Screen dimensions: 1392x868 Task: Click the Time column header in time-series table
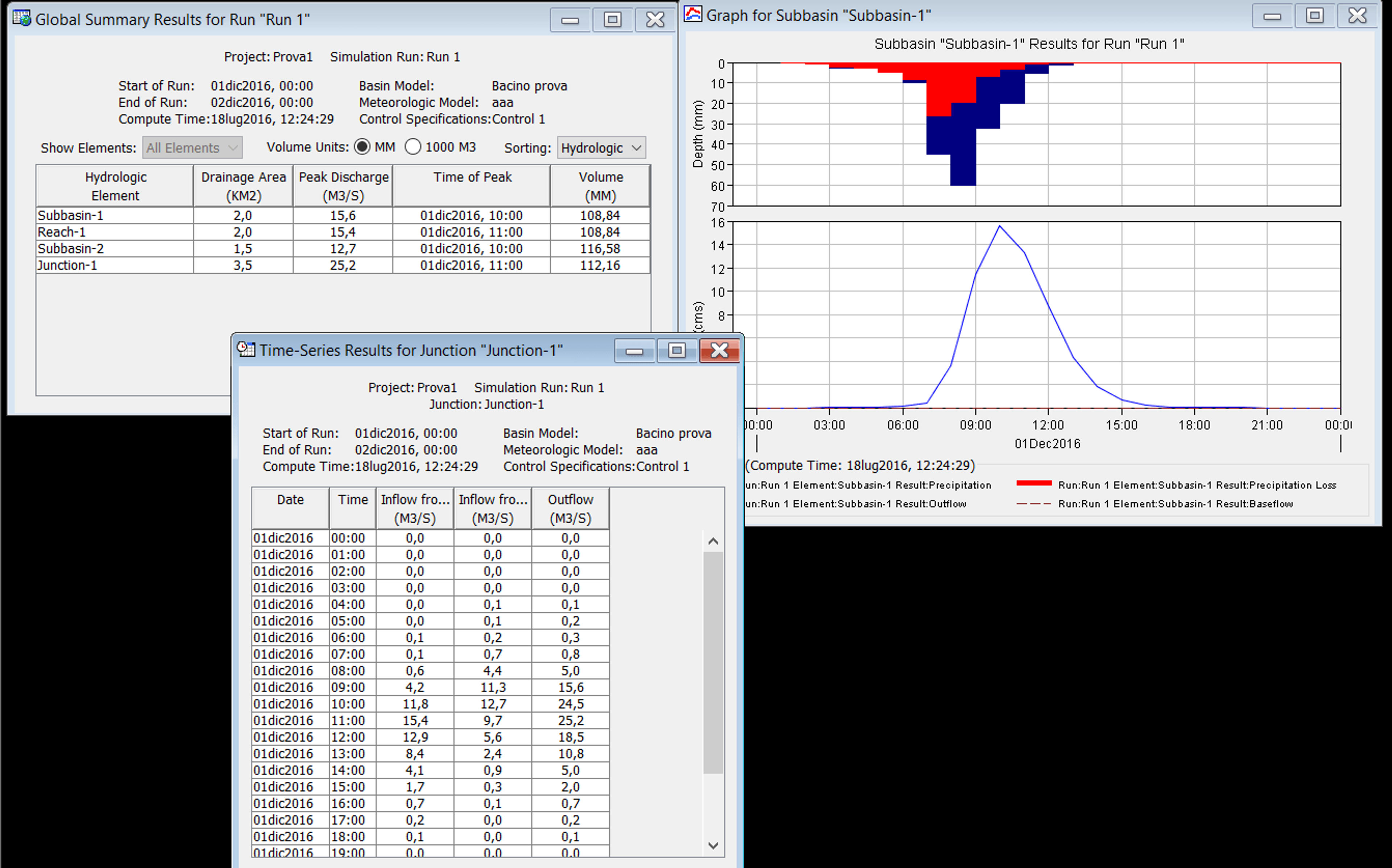coord(353,508)
